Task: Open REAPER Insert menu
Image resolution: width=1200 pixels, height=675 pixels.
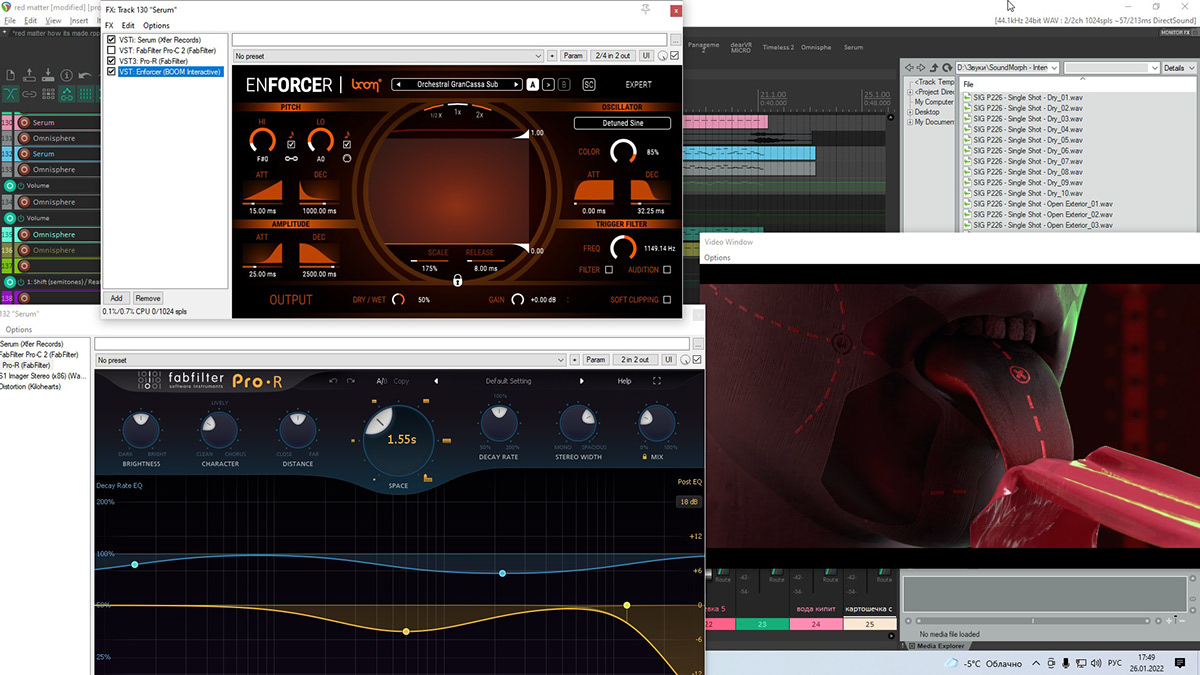Action: [80, 20]
